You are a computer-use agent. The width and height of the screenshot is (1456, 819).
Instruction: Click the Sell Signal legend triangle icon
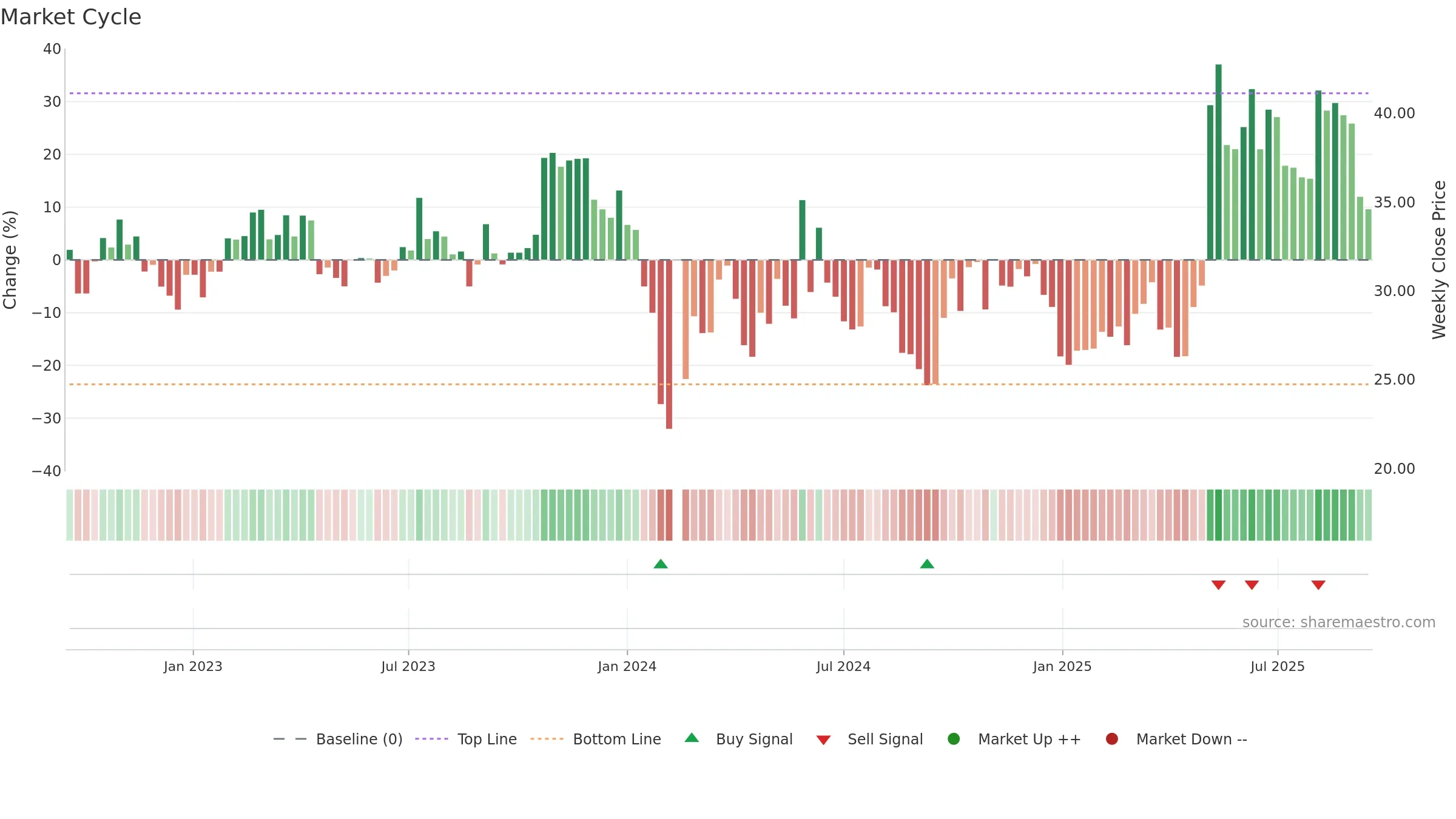click(823, 740)
